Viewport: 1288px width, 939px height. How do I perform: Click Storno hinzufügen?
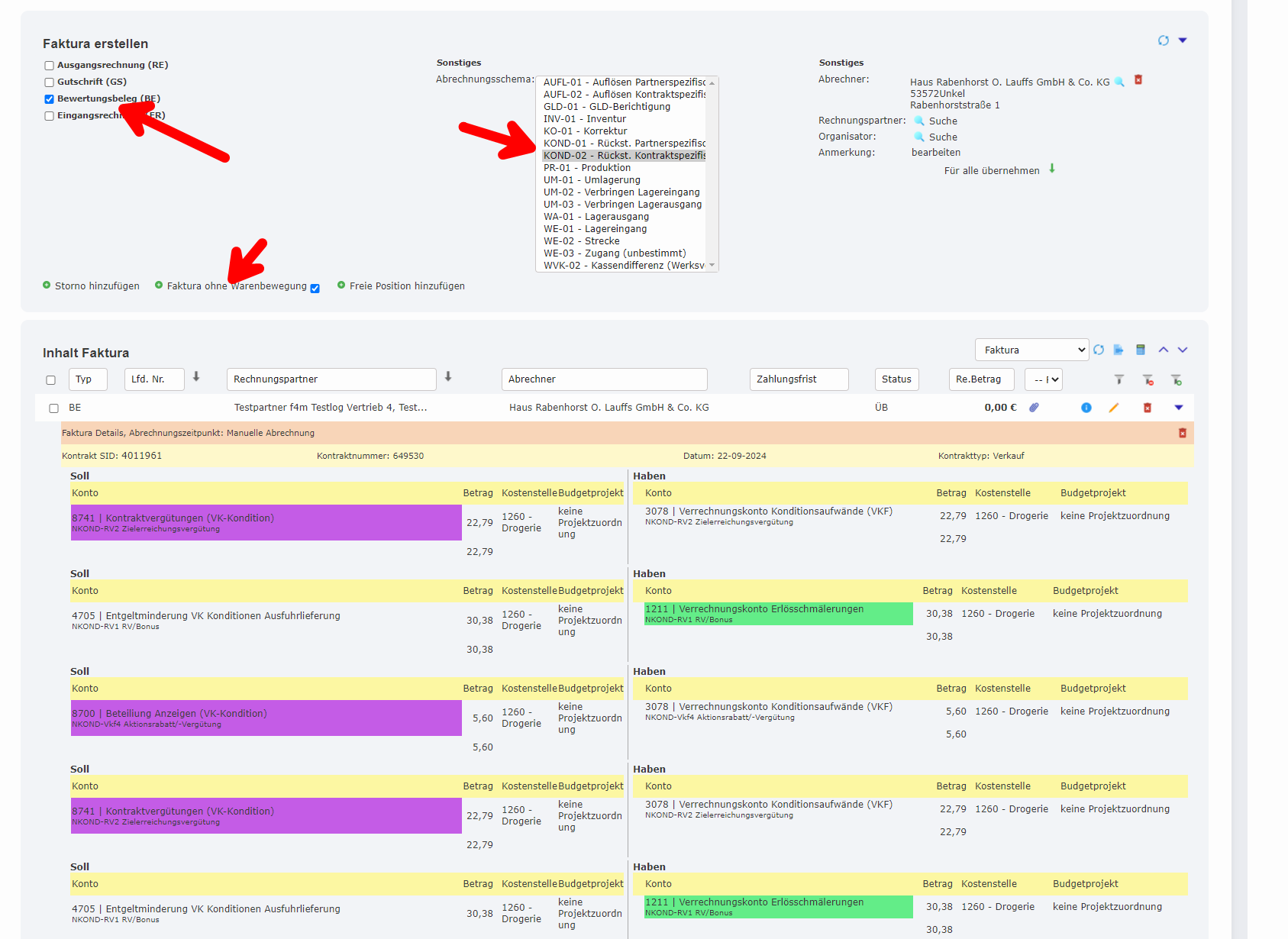pos(96,286)
